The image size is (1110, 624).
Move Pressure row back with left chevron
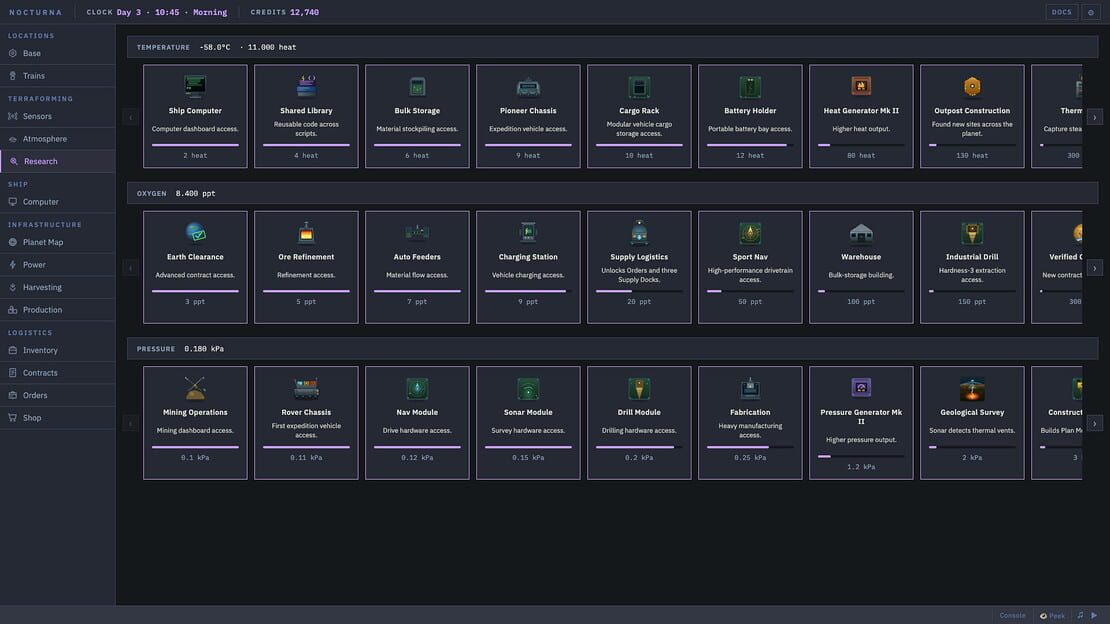pyautogui.click(x=130, y=424)
